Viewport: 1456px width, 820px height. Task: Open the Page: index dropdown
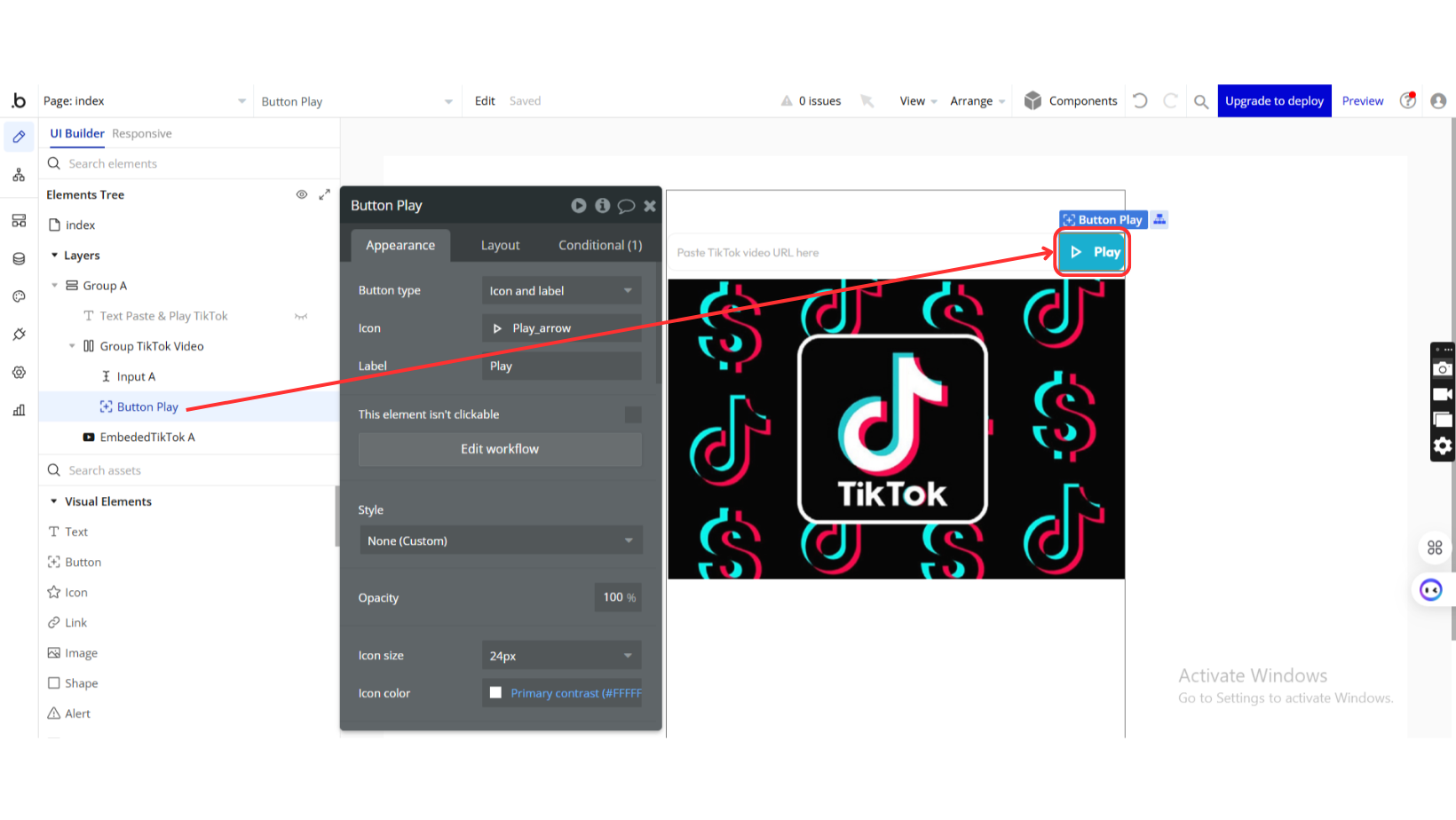tap(145, 101)
